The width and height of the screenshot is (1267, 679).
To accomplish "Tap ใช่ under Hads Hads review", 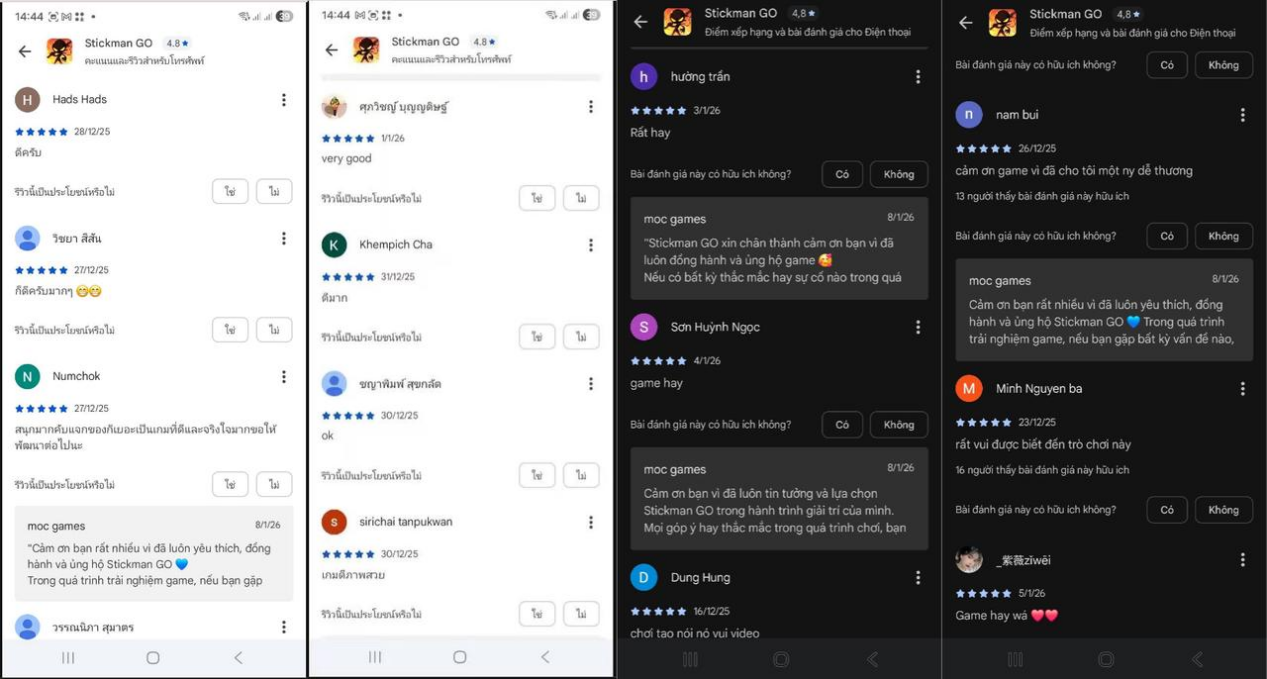I will pos(230,191).
